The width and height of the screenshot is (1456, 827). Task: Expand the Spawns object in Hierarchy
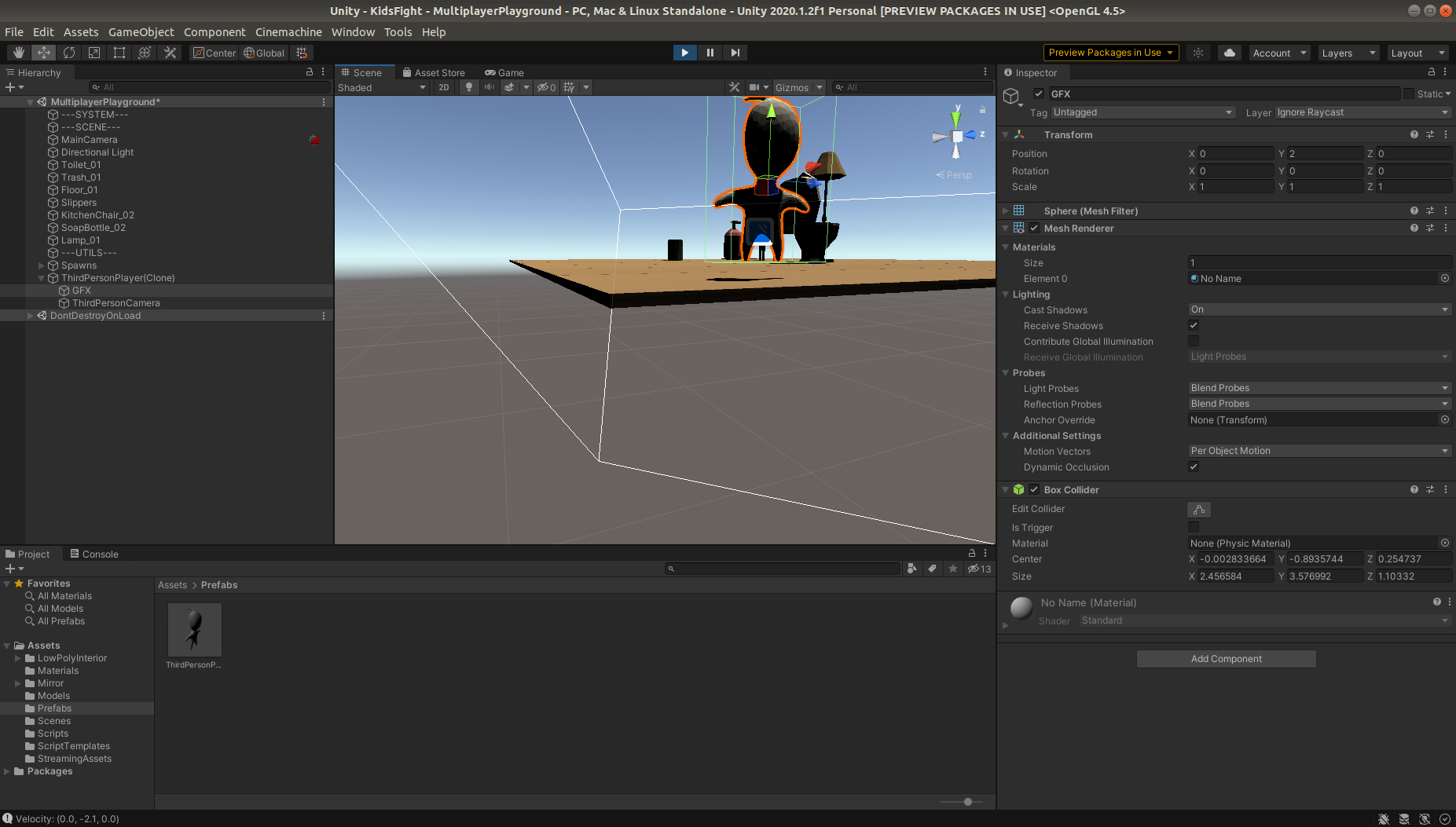click(42, 265)
